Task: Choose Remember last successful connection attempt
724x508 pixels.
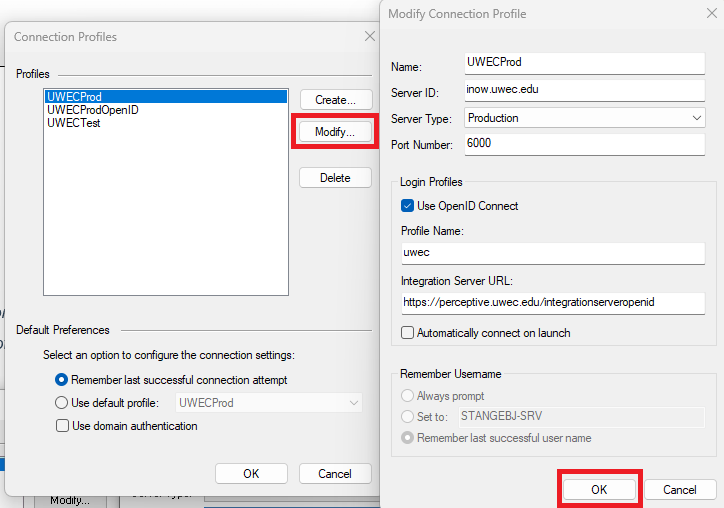Action: click(x=171, y=380)
